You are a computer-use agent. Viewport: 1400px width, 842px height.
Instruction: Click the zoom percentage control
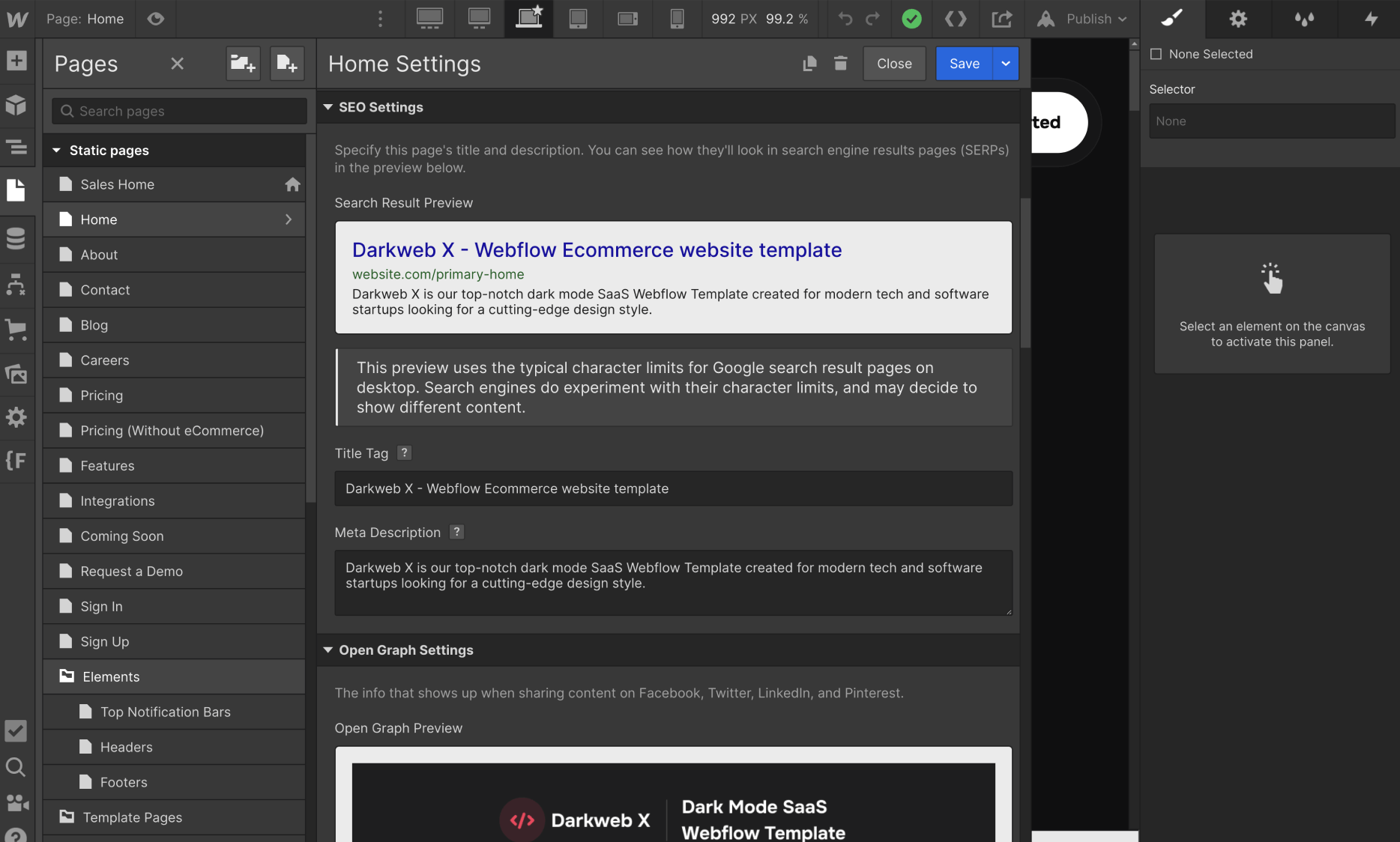coord(787,19)
